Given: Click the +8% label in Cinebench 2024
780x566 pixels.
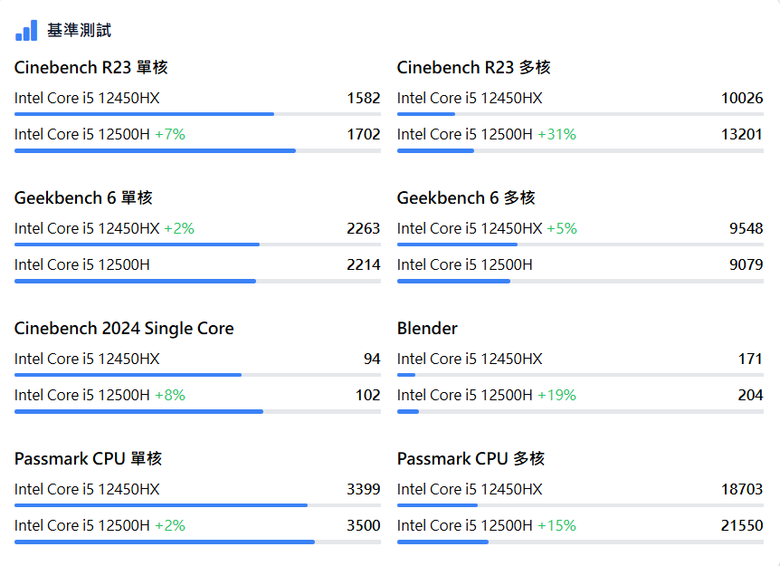Looking at the screenshot, I should point(170,395).
